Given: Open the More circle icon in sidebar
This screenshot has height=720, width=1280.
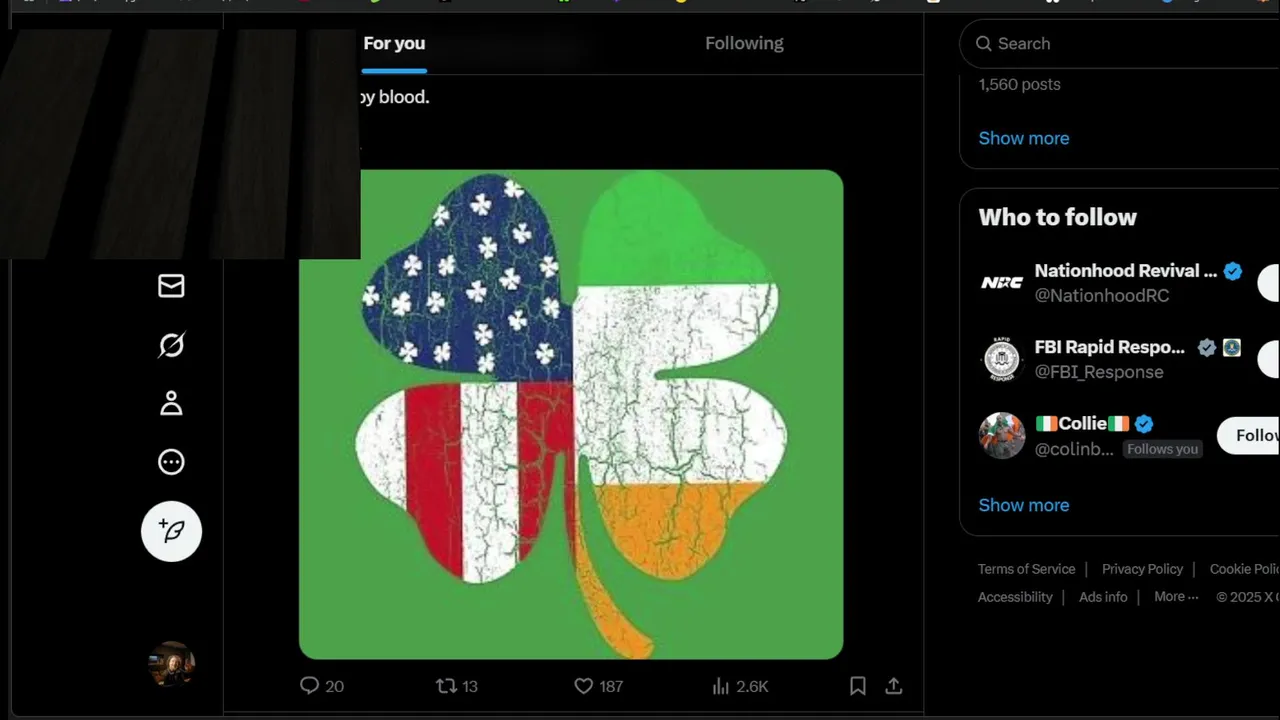Looking at the screenshot, I should tap(171, 462).
